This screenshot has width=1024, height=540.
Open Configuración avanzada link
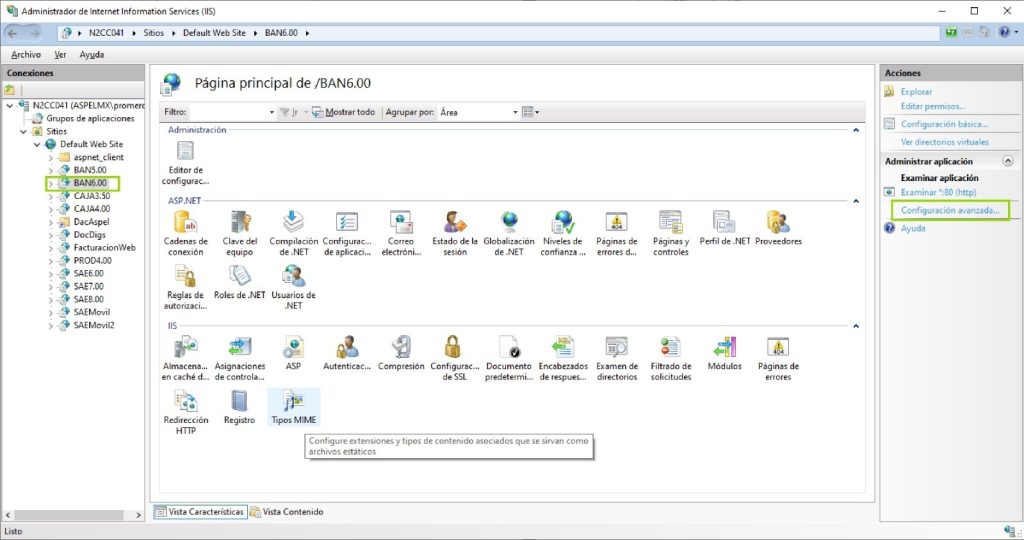(x=950, y=210)
